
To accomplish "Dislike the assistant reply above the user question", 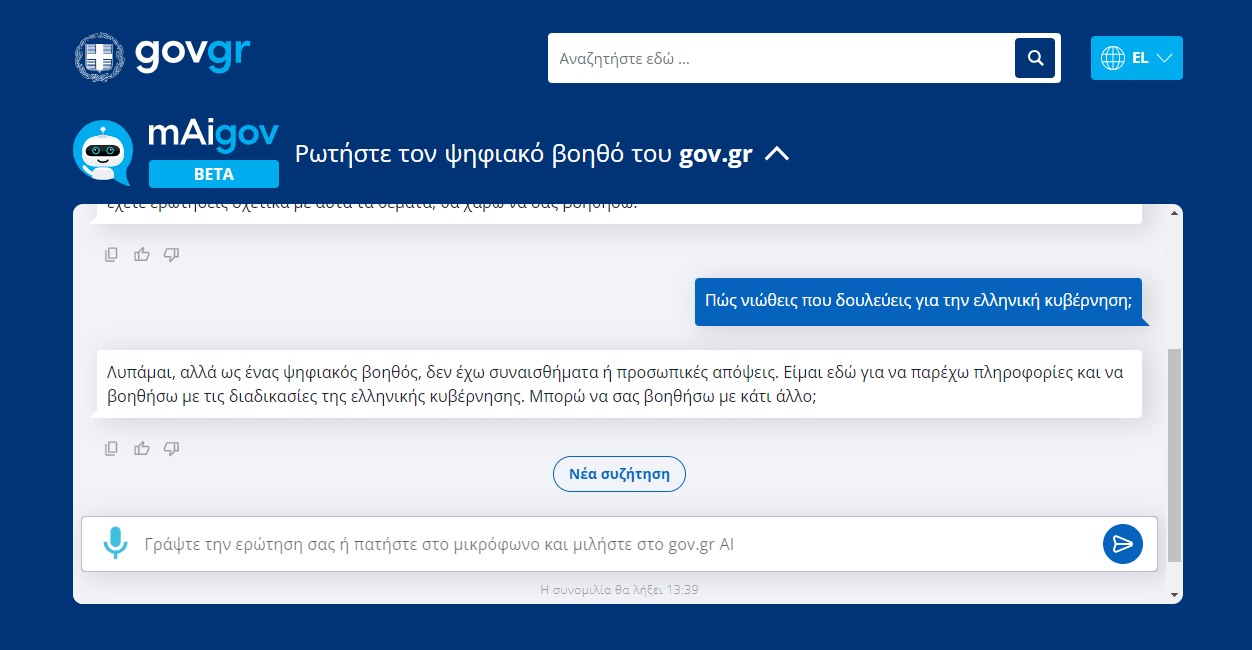I will tap(171, 255).
